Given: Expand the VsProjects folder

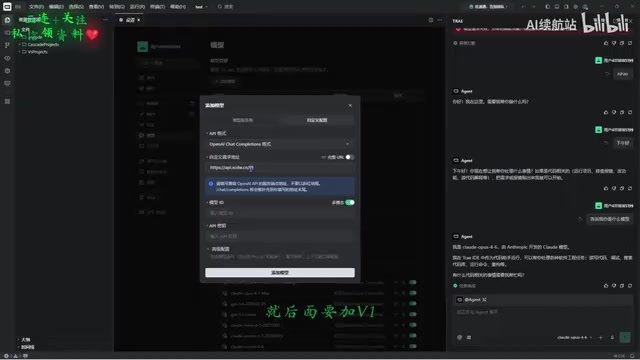Looking at the screenshot, I should (x=34, y=52).
